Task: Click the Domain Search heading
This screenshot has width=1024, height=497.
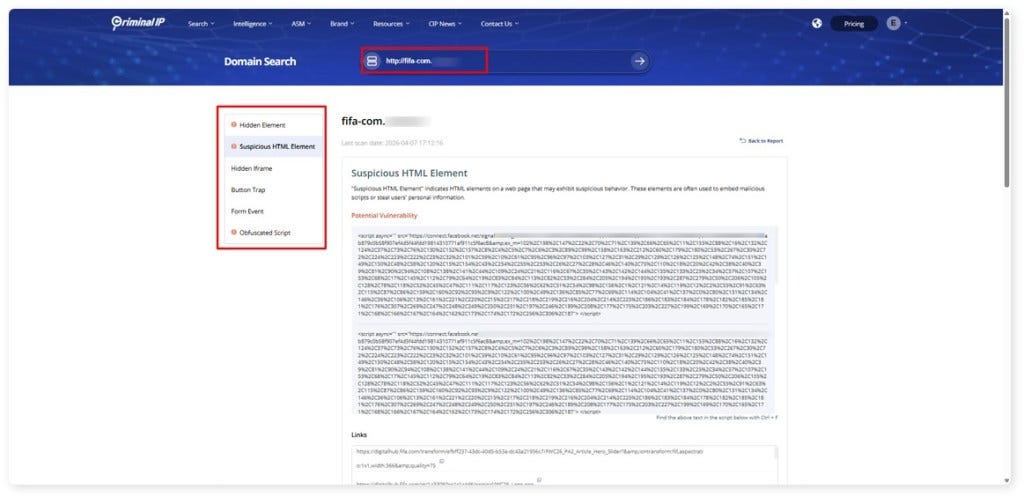Action: [x=260, y=61]
